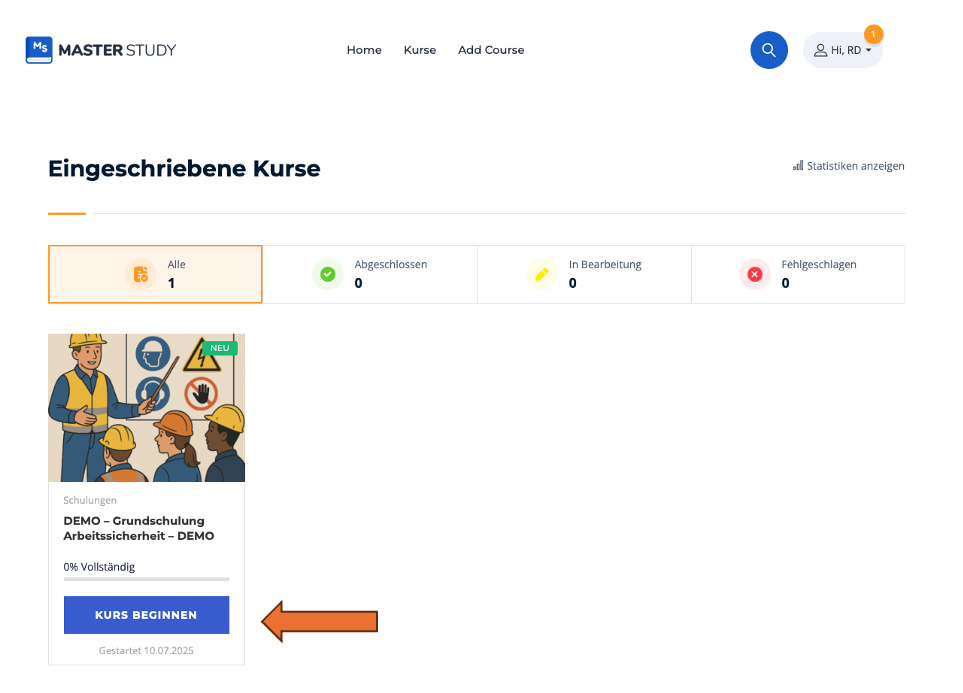Click the user profile avatar icon

820,50
